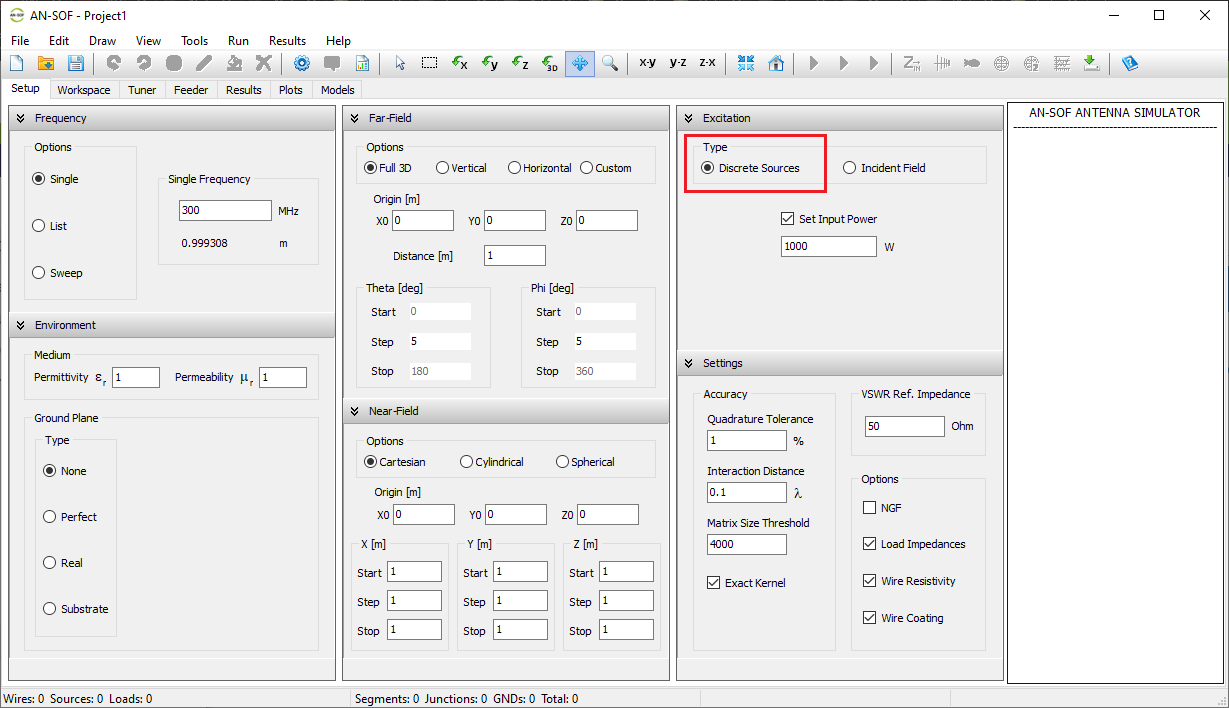Choose Perfect ground plane type
This screenshot has height=708, width=1229.
coord(70,517)
